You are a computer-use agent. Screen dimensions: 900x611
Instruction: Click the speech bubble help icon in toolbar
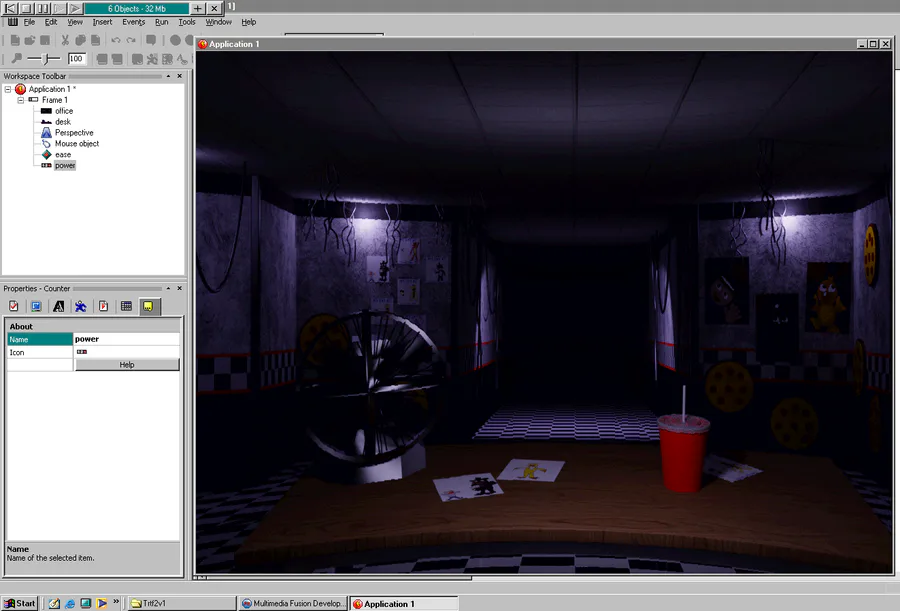pos(151,40)
